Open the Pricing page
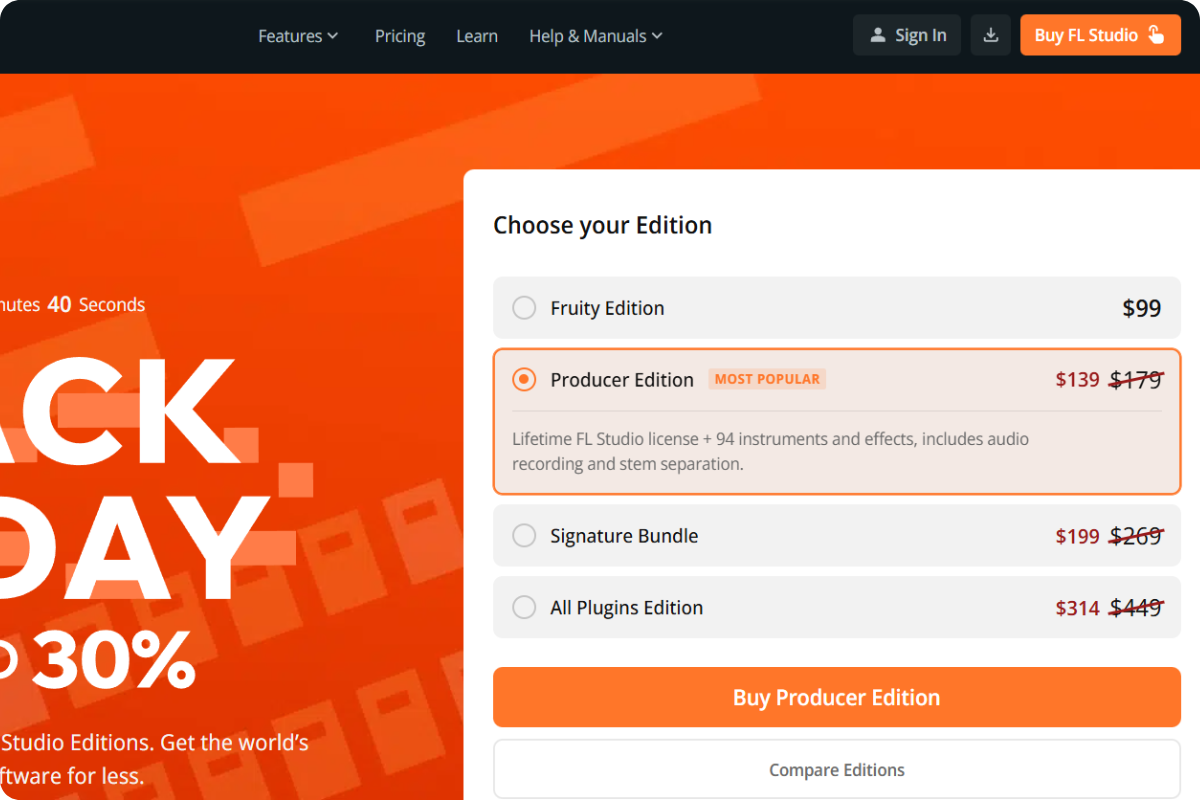The height and width of the screenshot is (800, 1200). (x=400, y=36)
